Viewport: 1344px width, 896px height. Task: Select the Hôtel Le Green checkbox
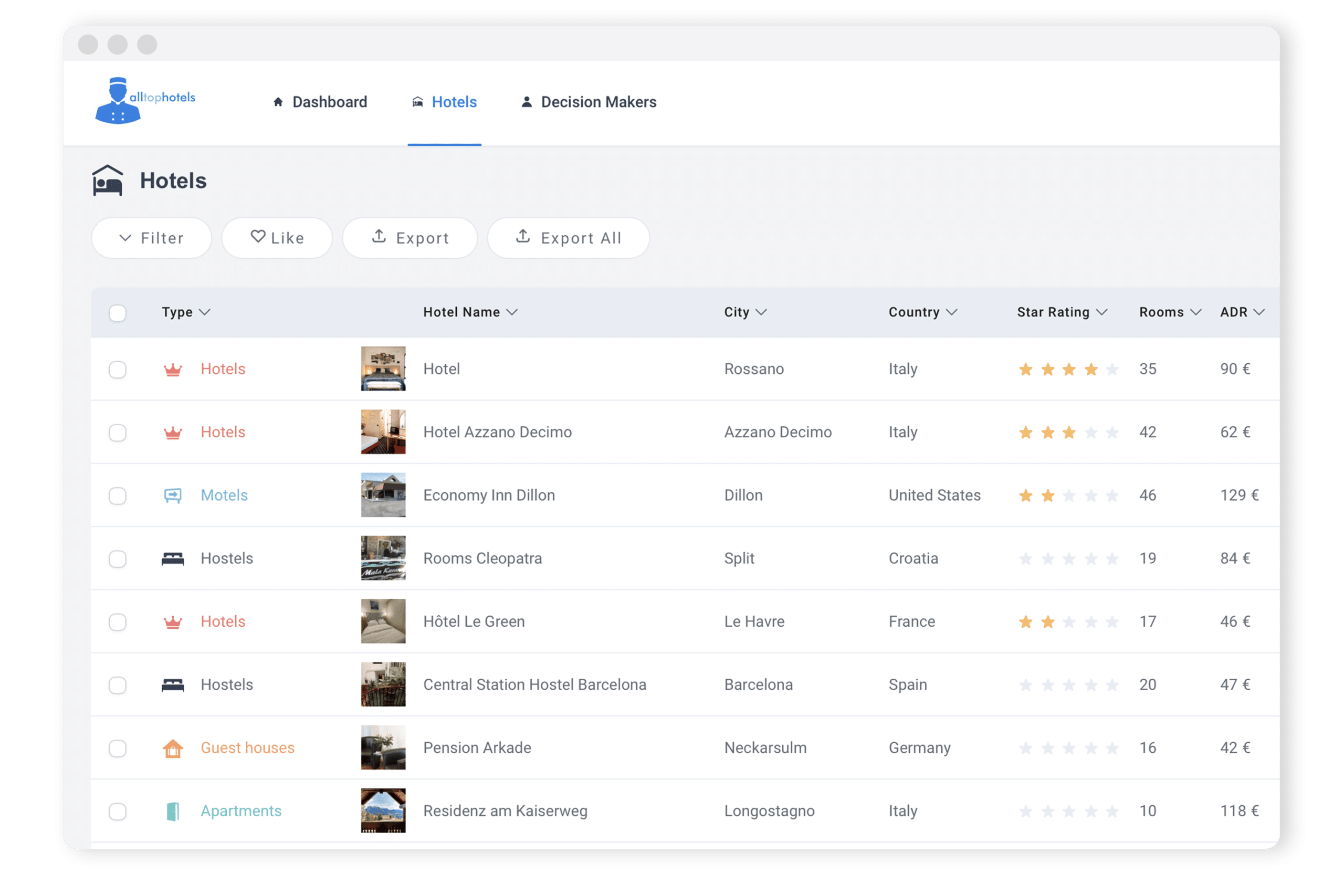click(118, 621)
